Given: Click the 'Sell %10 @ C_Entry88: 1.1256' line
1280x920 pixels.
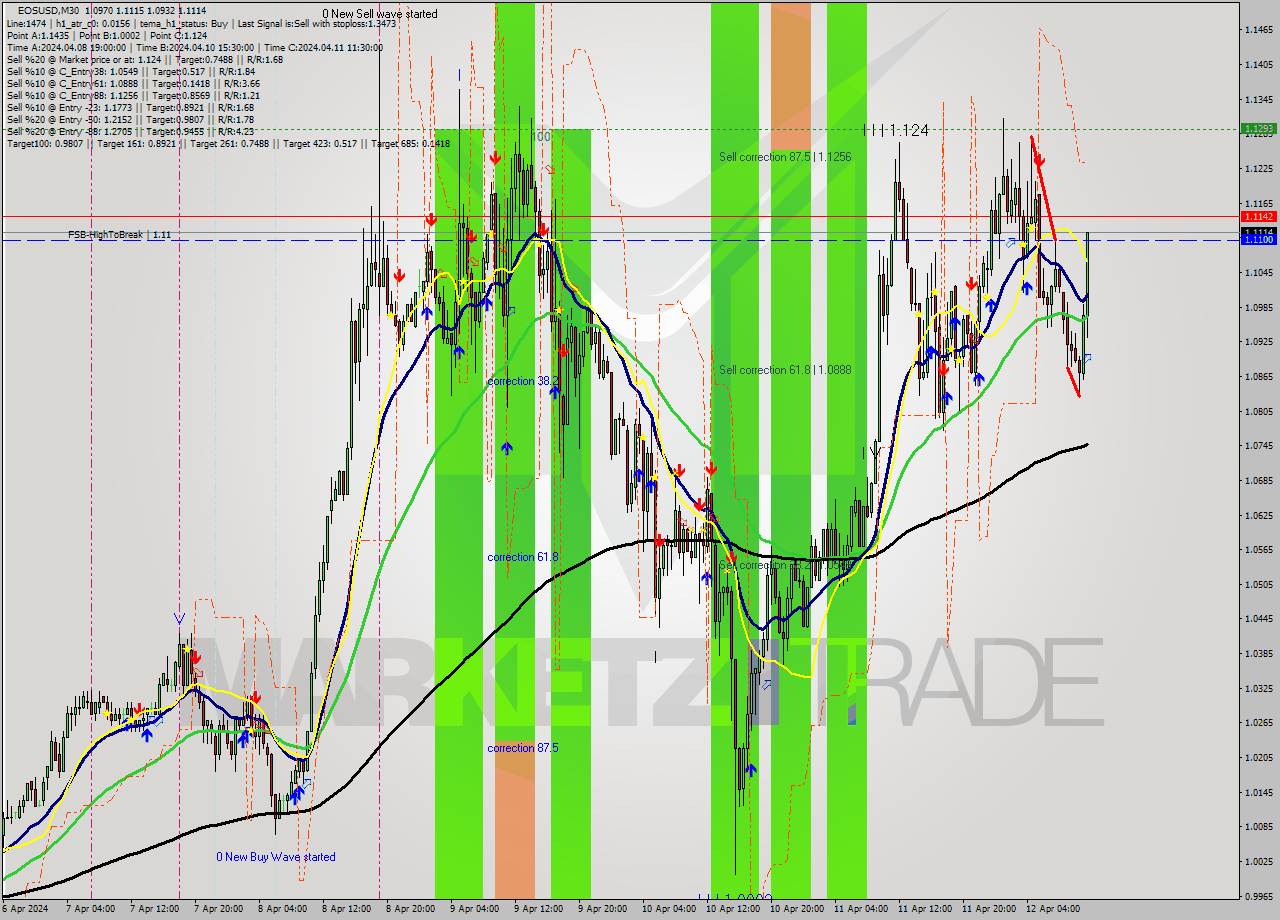Looking at the screenshot, I should [133, 95].
